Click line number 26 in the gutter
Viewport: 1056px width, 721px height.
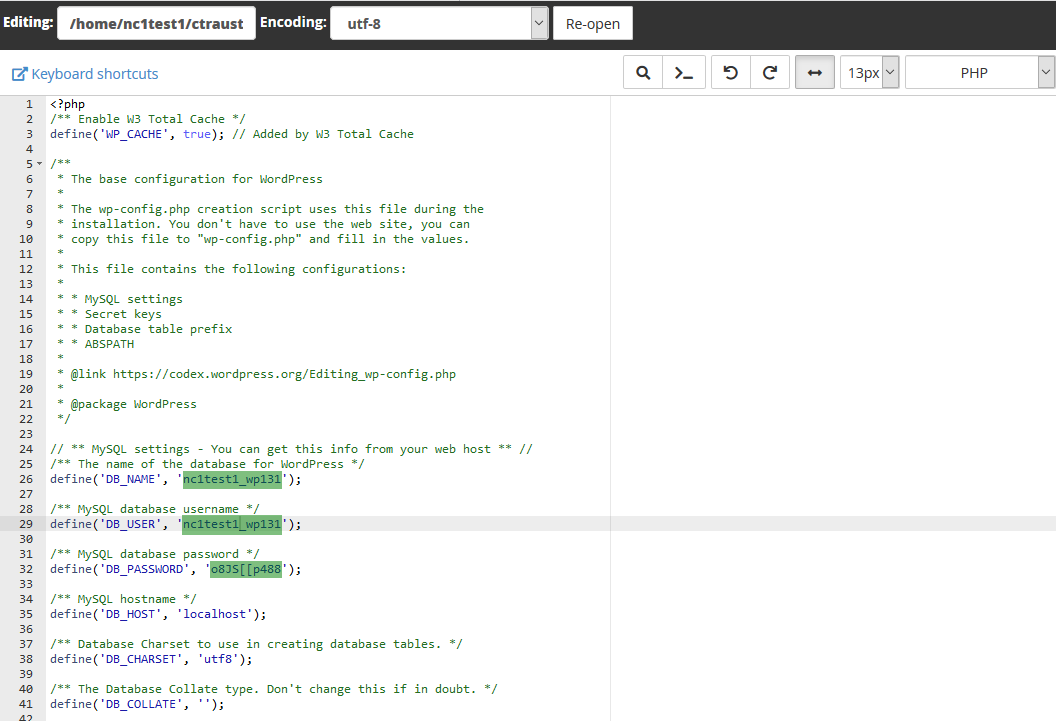[26, 479]
